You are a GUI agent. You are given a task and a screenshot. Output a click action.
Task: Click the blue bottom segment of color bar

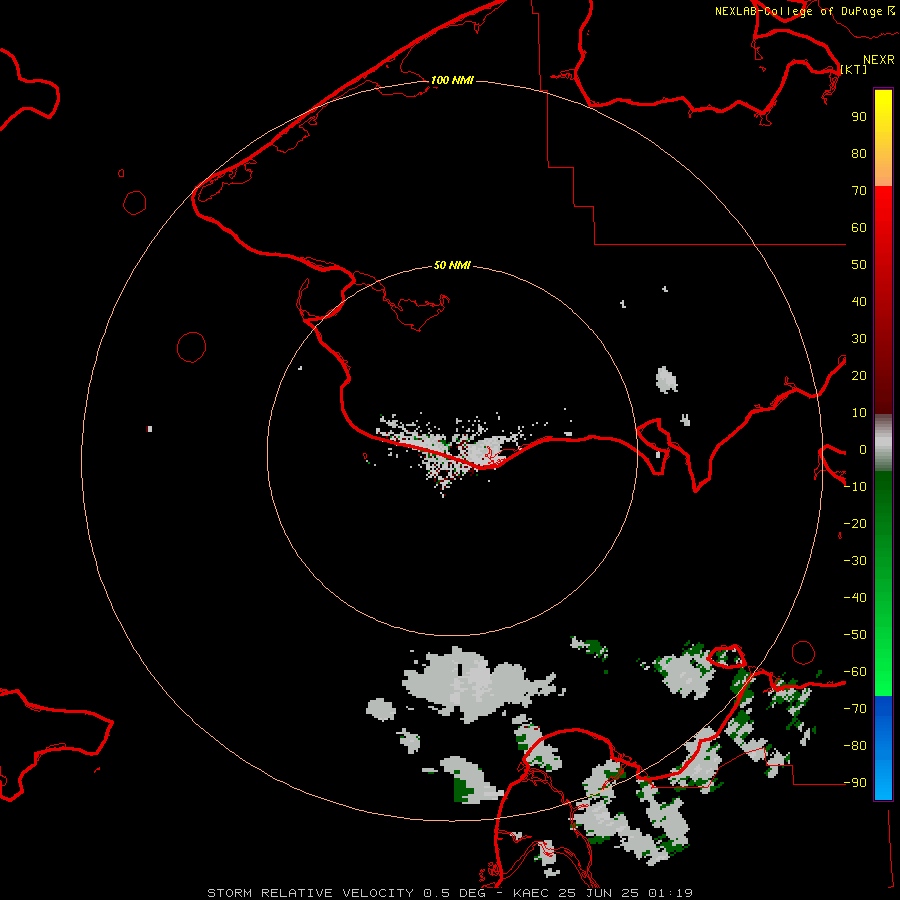coord(883,748)
